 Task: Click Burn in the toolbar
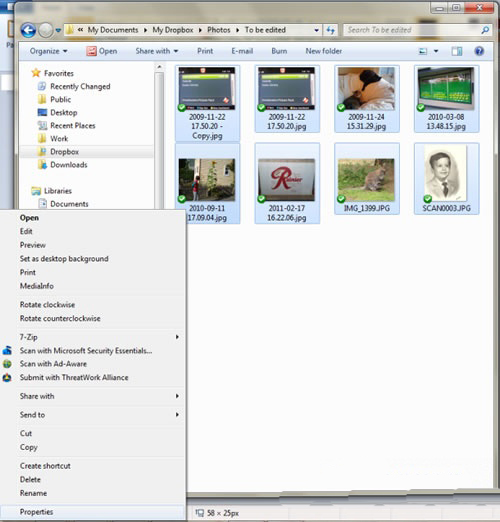tap(279, 51)
